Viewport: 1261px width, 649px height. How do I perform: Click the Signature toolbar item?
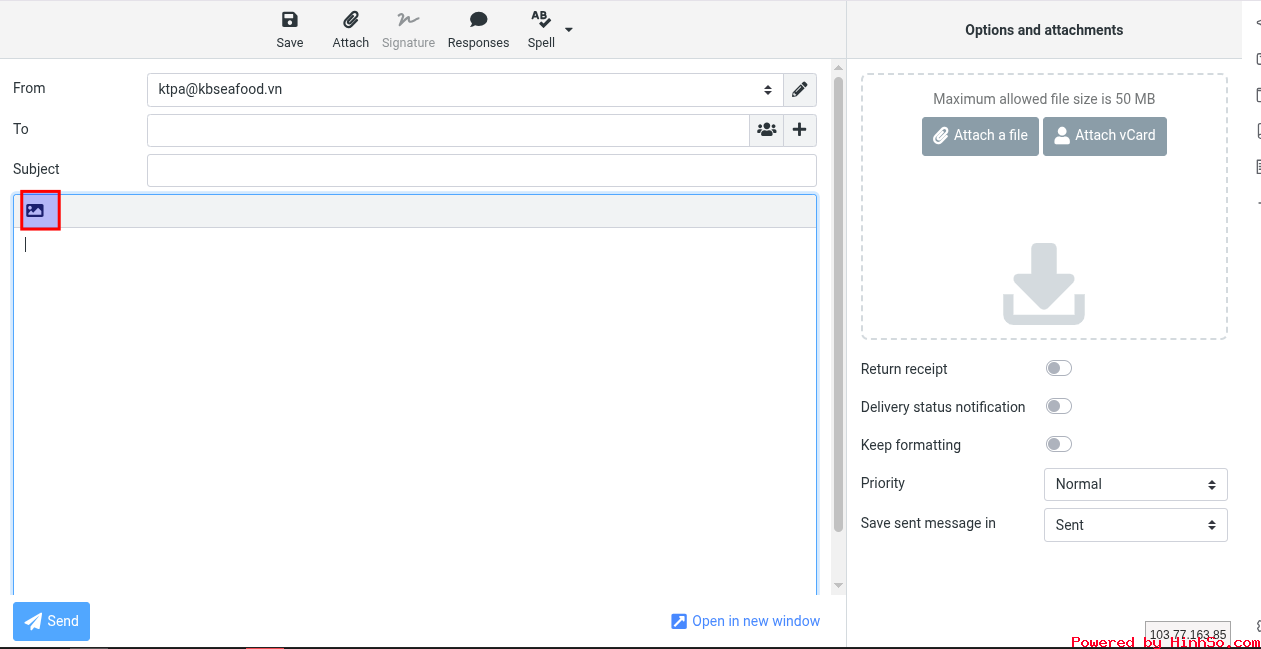tap(408, 29)
